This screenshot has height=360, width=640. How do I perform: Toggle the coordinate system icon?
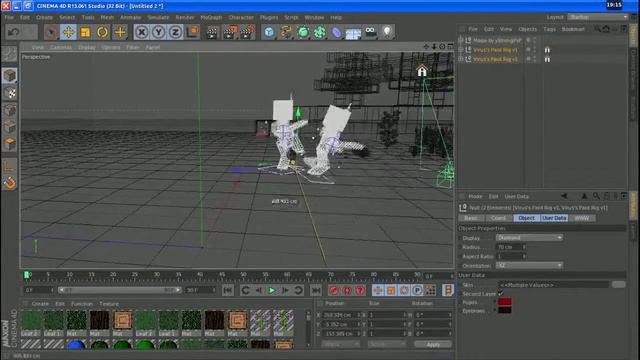pos(192,32)
